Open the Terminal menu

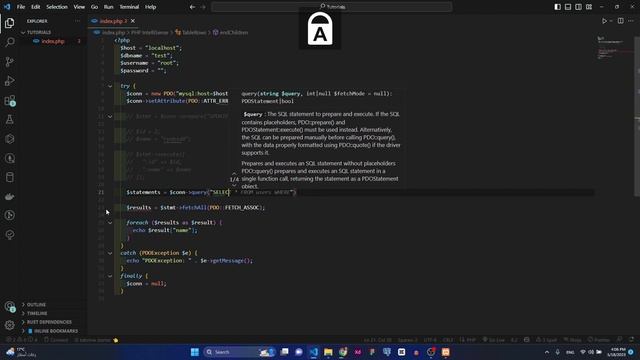tap(129, 7)
